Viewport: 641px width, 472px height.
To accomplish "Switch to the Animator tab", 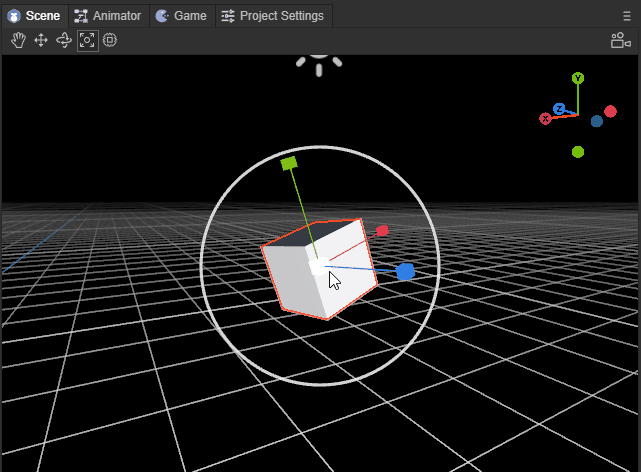I will click(x=108, y=16).
